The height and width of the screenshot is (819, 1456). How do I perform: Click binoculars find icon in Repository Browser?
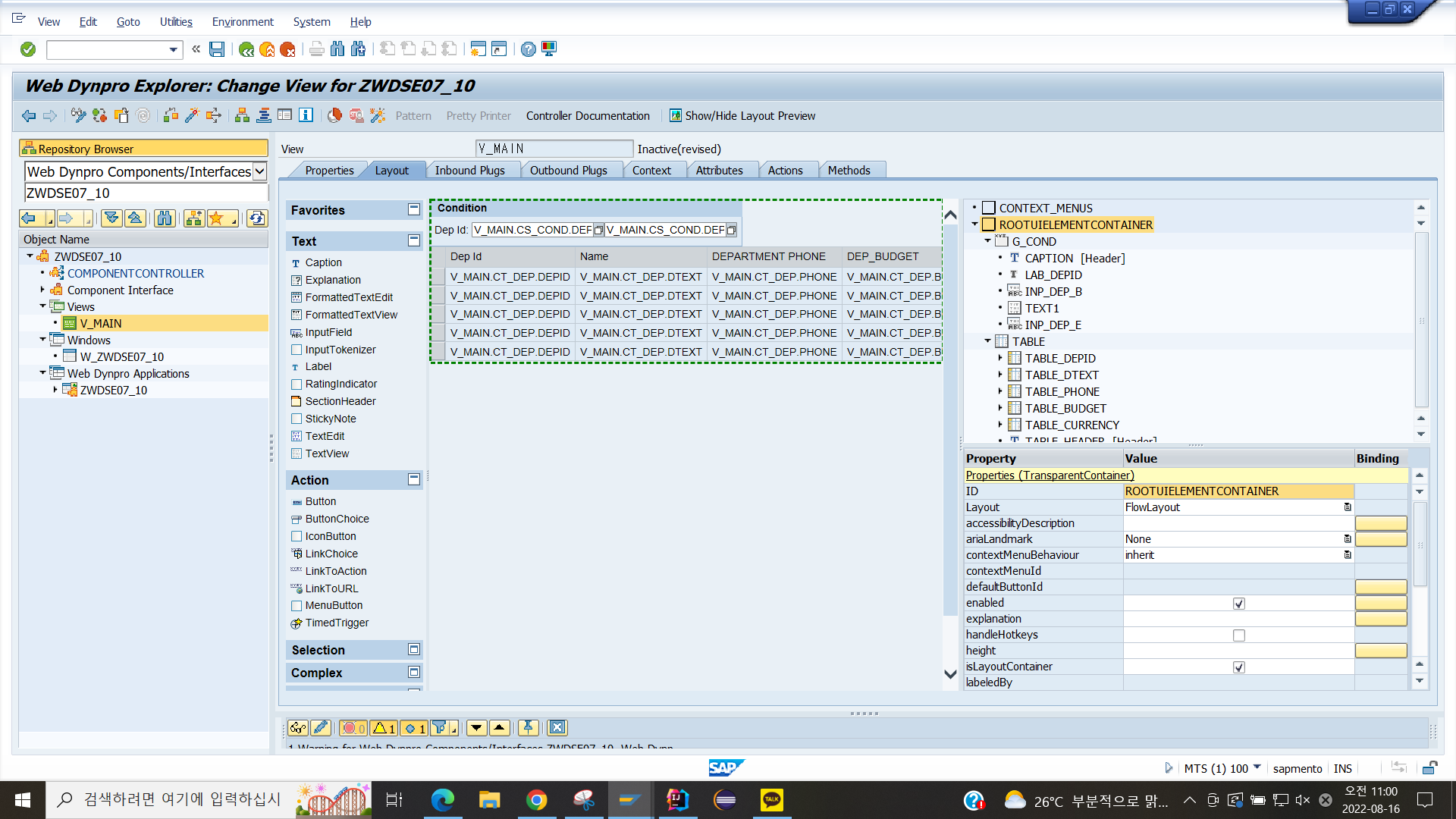click(165, 218)
